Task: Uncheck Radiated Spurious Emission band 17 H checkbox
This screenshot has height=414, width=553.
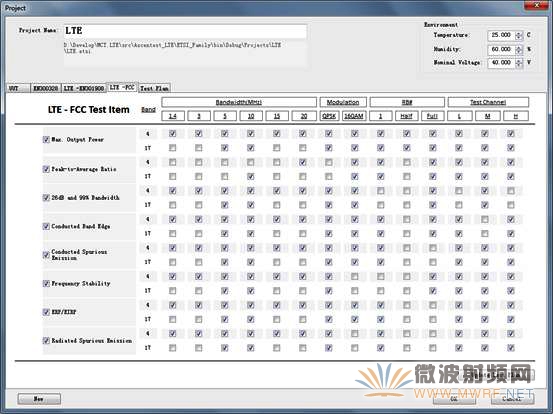Action: [511, 348]
